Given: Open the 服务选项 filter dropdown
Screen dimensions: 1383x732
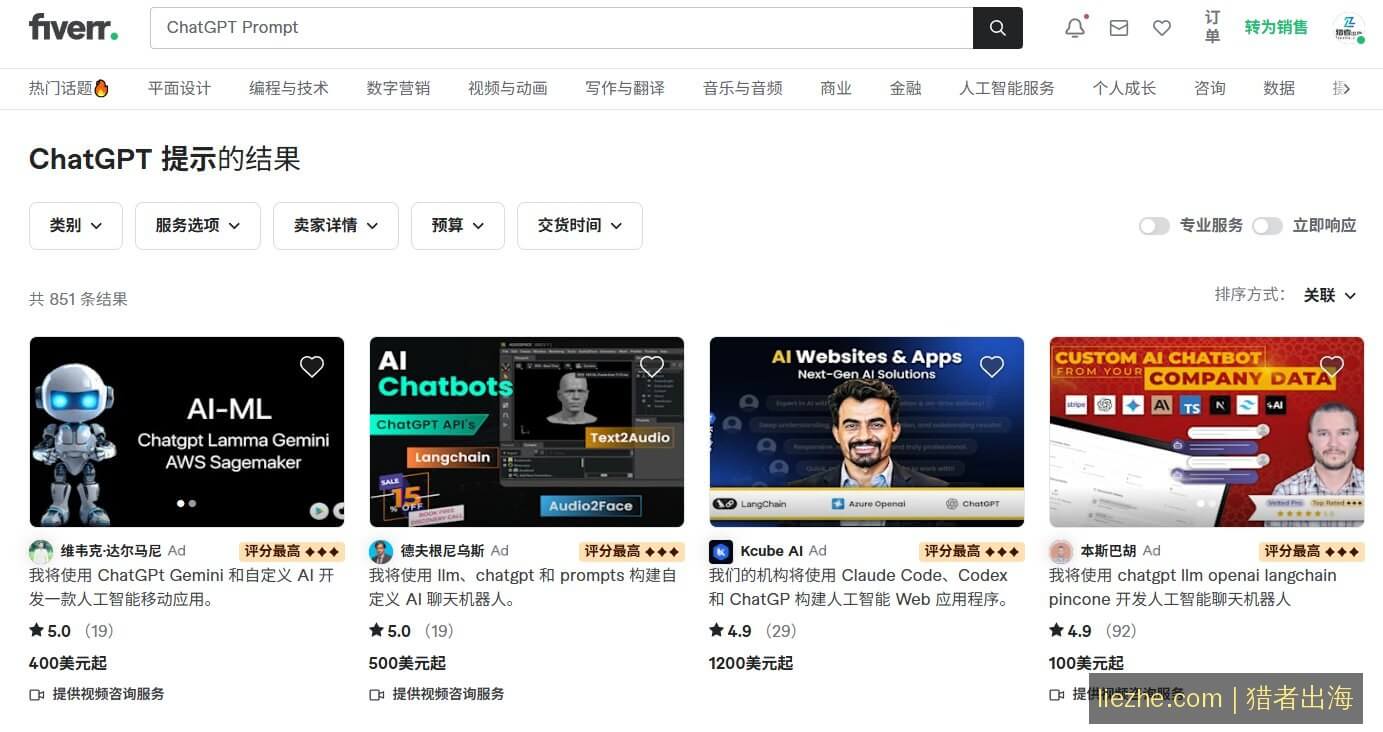Looking at the screenshot, I should click(x=198, y=226).
